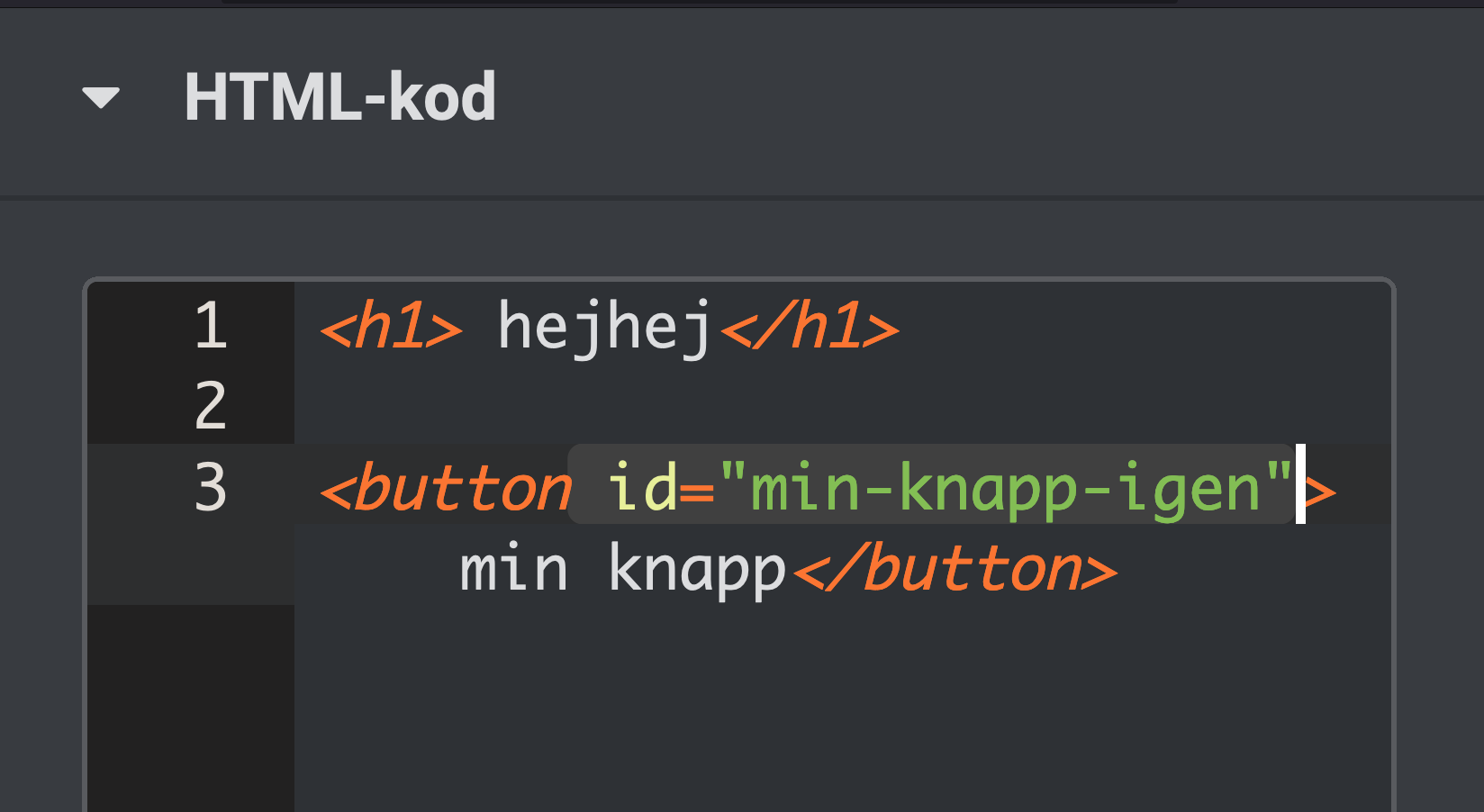Click the opening h1 tag
This screenshot has height=812, width=1484.
(392, 327)
